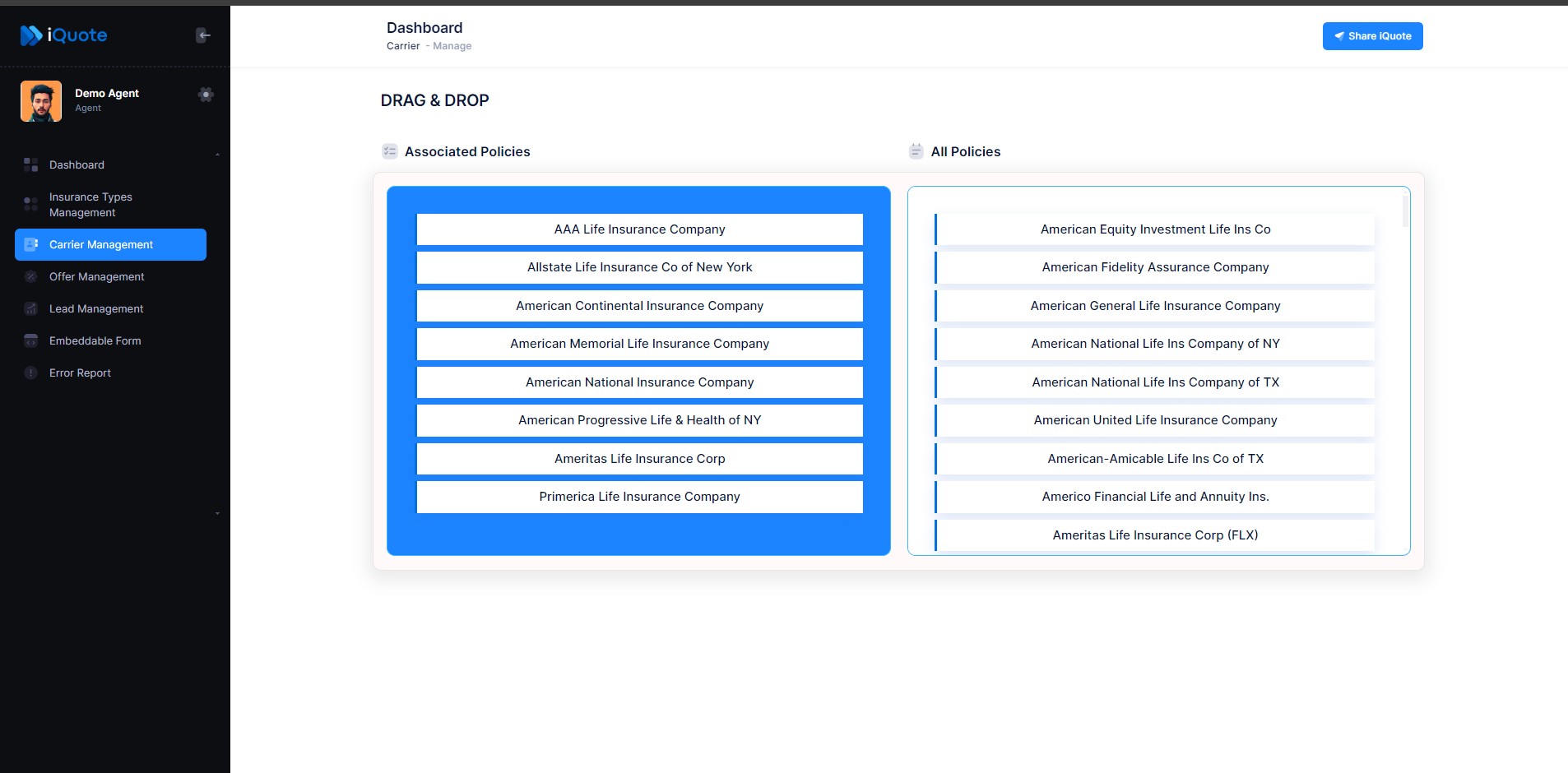The height and width of the screenshot is (773, 1568).
Task: Click the Lead Management icon
Action: (x=31, y=308)
